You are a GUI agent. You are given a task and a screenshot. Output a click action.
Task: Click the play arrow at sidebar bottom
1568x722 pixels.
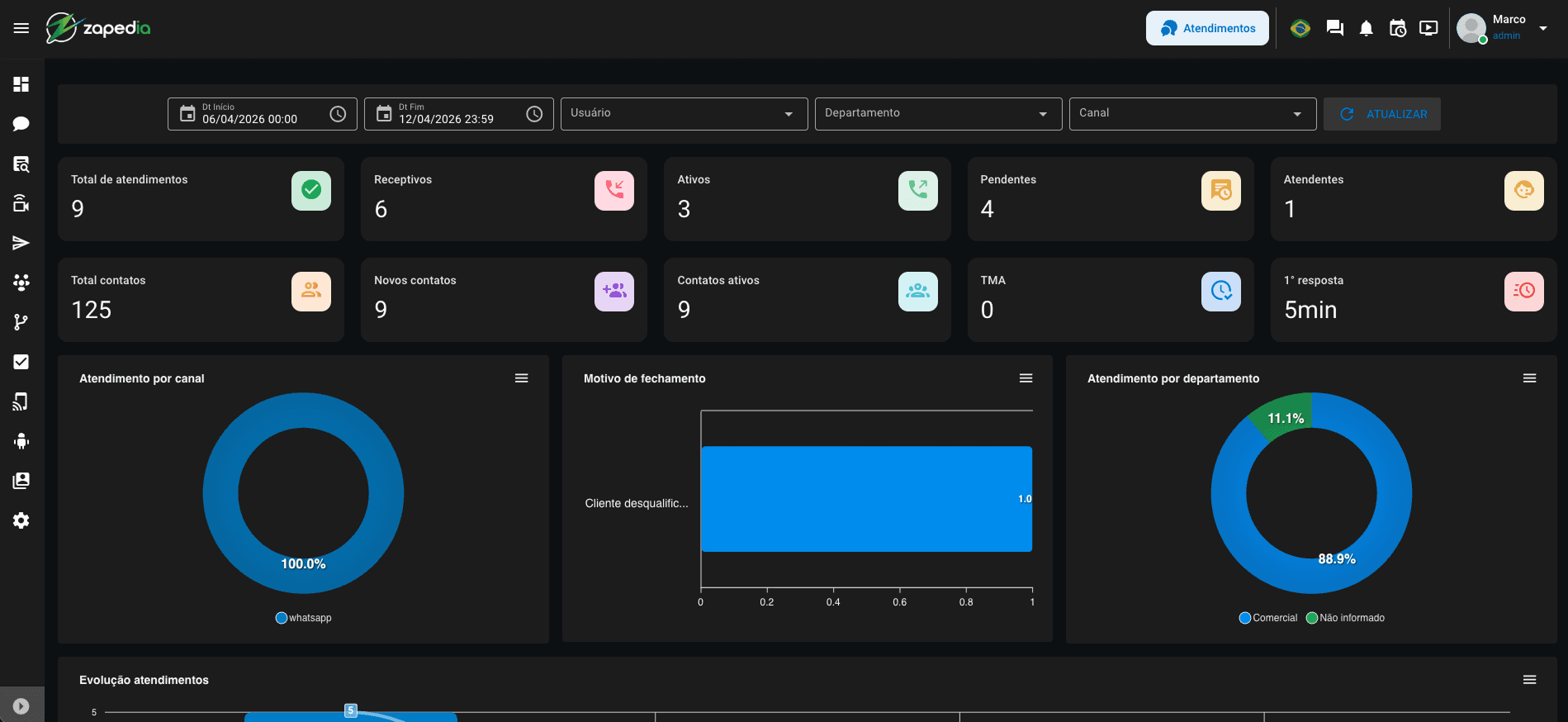tap(21, 706)
